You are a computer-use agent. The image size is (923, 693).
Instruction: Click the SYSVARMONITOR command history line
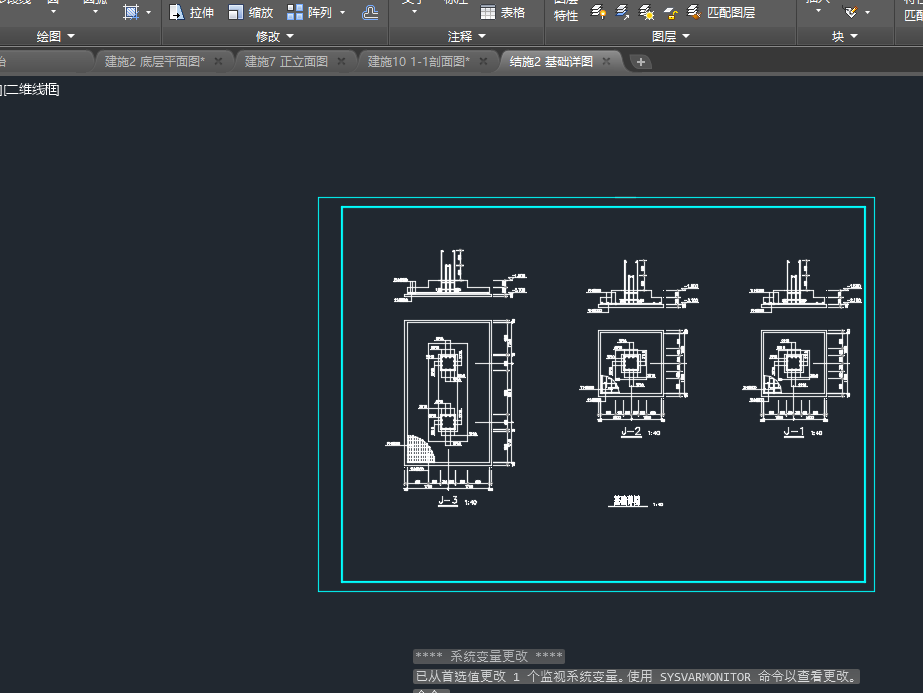(636, 677)
